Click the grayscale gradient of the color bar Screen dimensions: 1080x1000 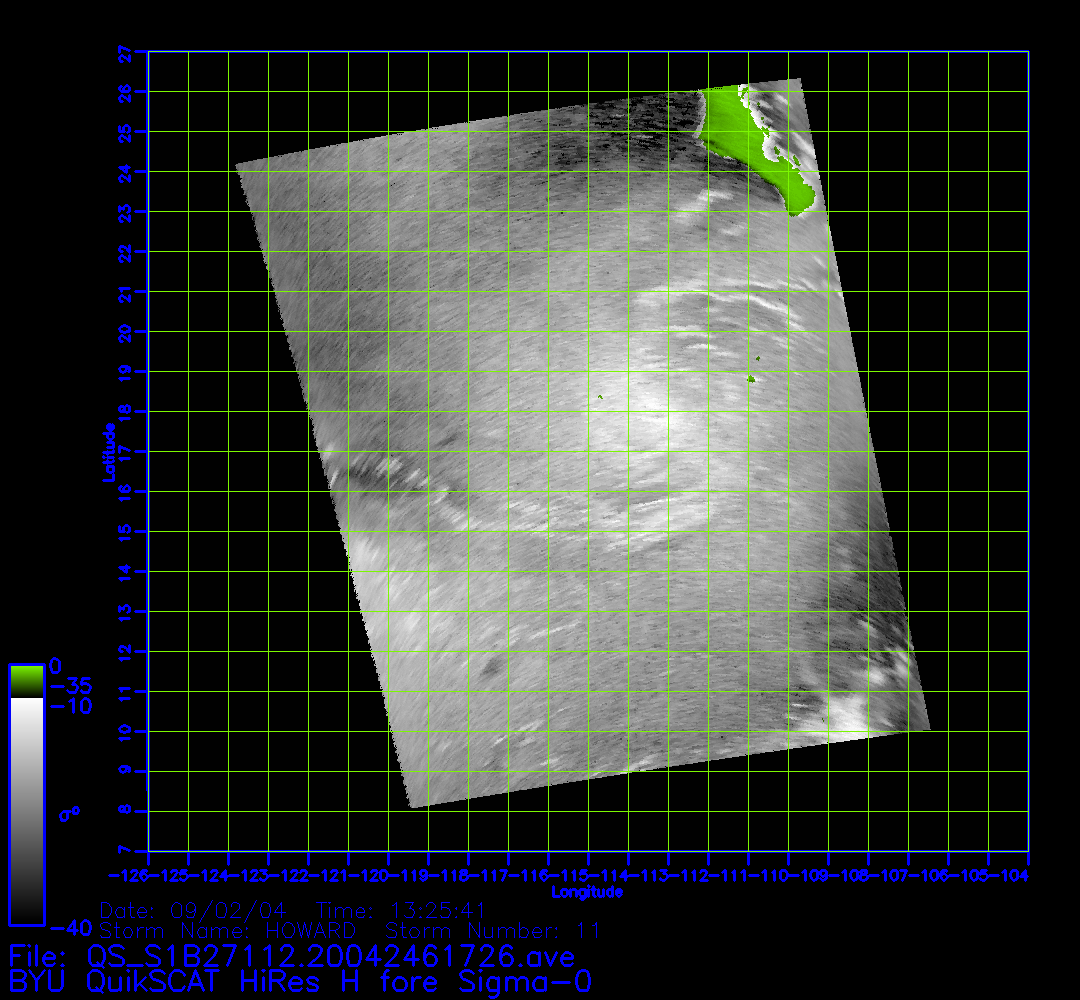26,810
